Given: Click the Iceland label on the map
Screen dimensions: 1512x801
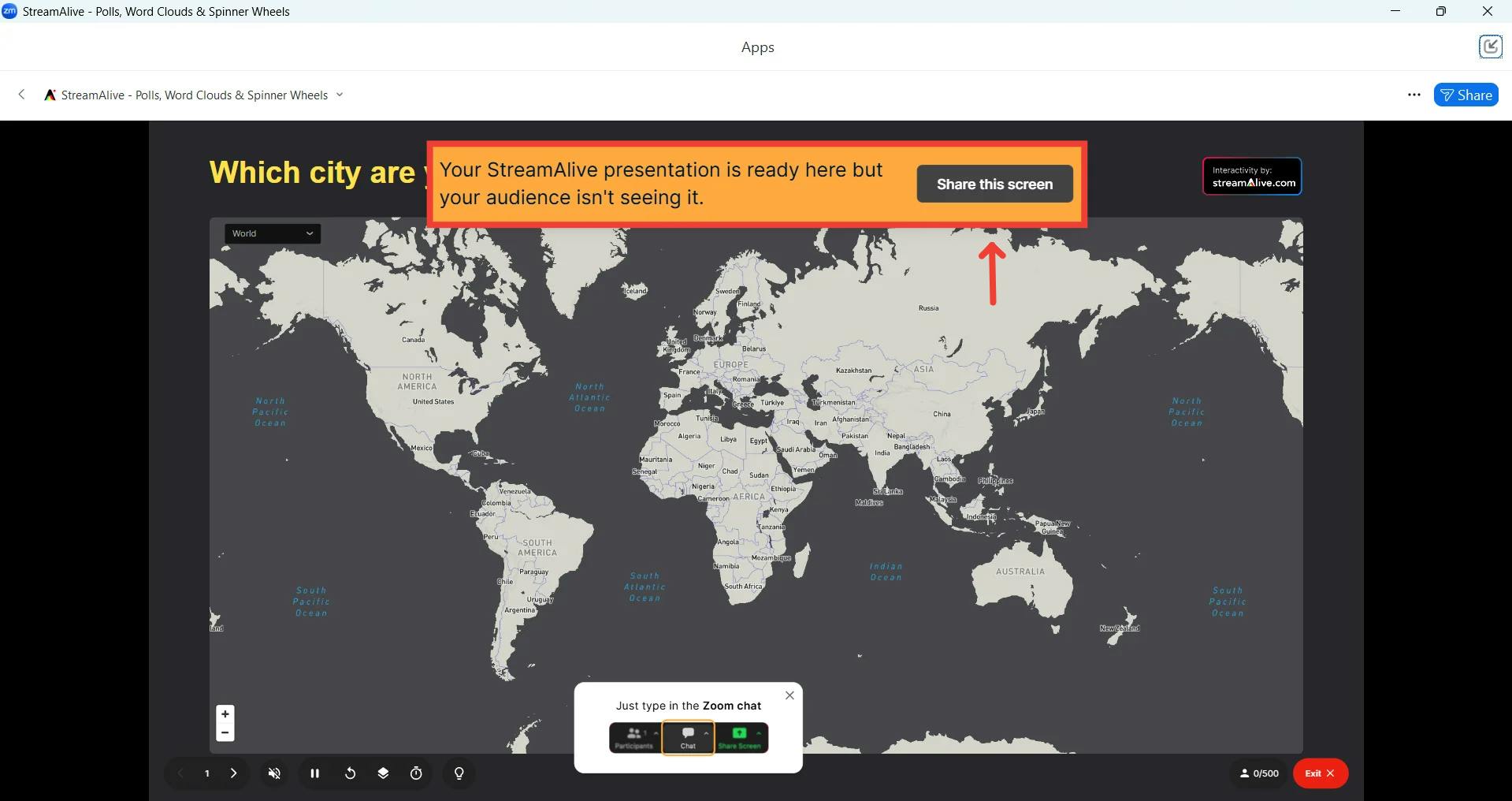Looking at the screenshot, I should coord(635,291).
